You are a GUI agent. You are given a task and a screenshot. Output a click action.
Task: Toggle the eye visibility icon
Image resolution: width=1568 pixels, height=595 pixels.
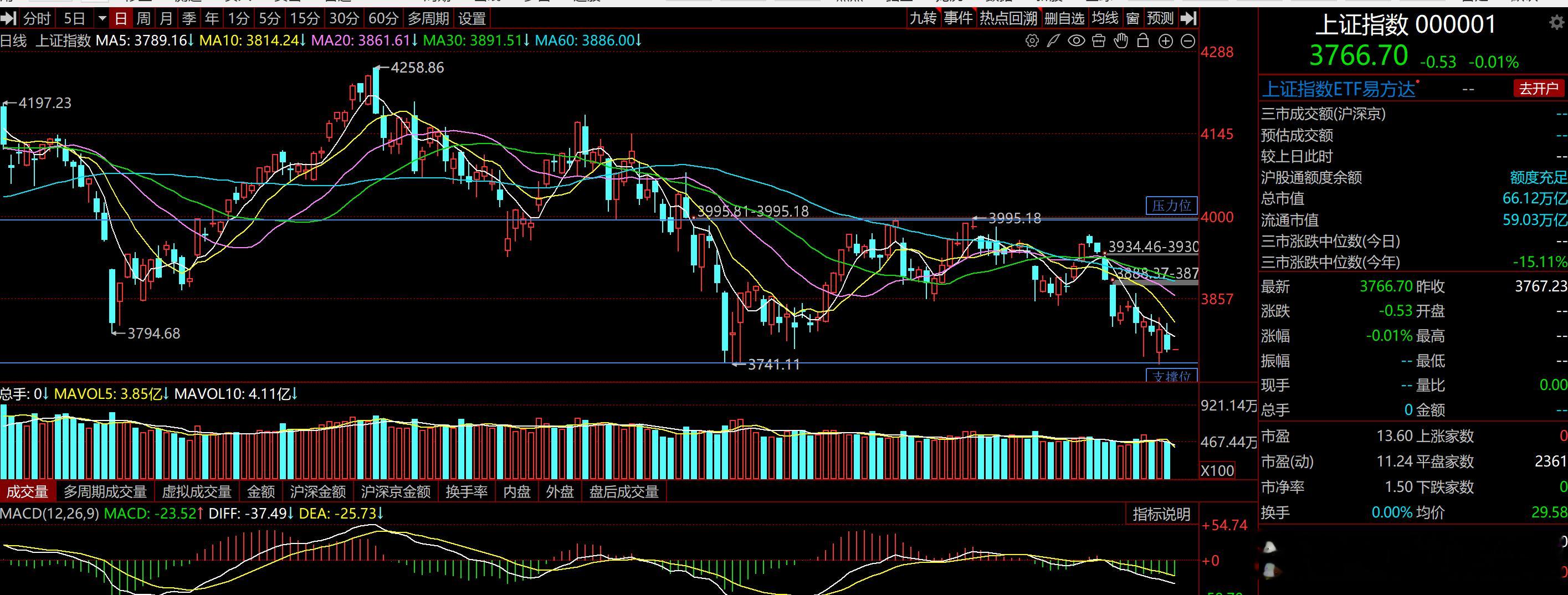point(1076,41)
